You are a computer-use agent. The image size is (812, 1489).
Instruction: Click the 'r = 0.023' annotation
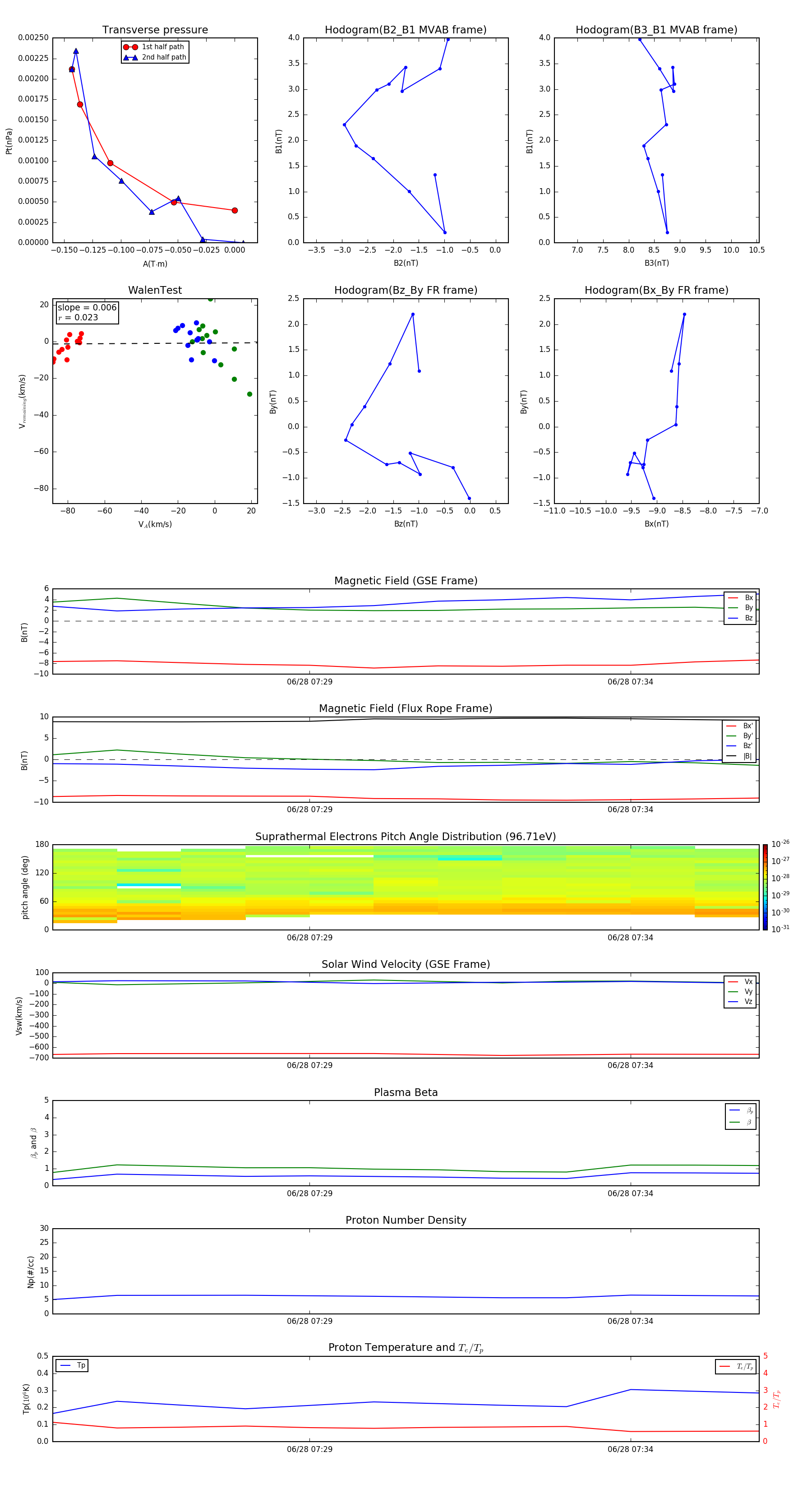[x=78, y=317]
